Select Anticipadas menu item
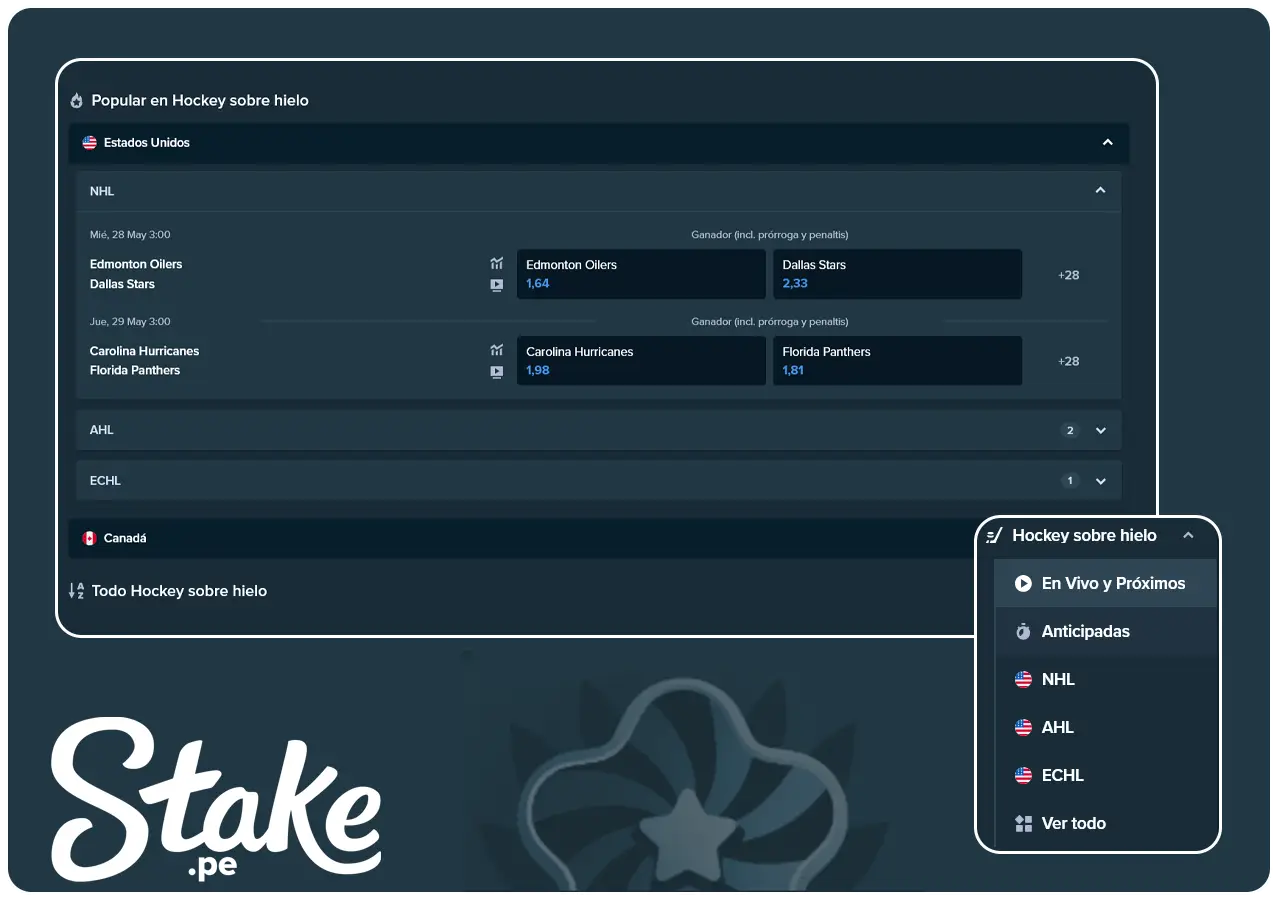1280x900 pixels. click(x=1105, y=632)
